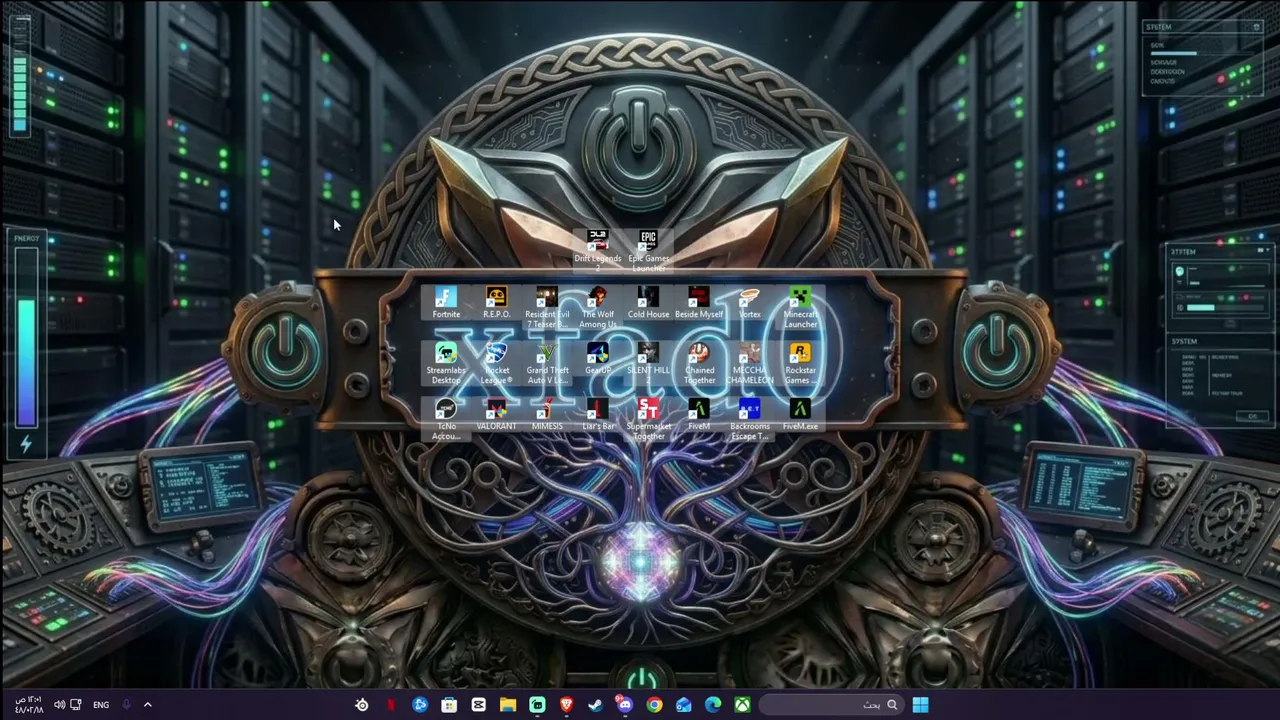Select the R.E.P.O. game shortcut
This screenshot has height=720, width=1280.
(496, 303)
